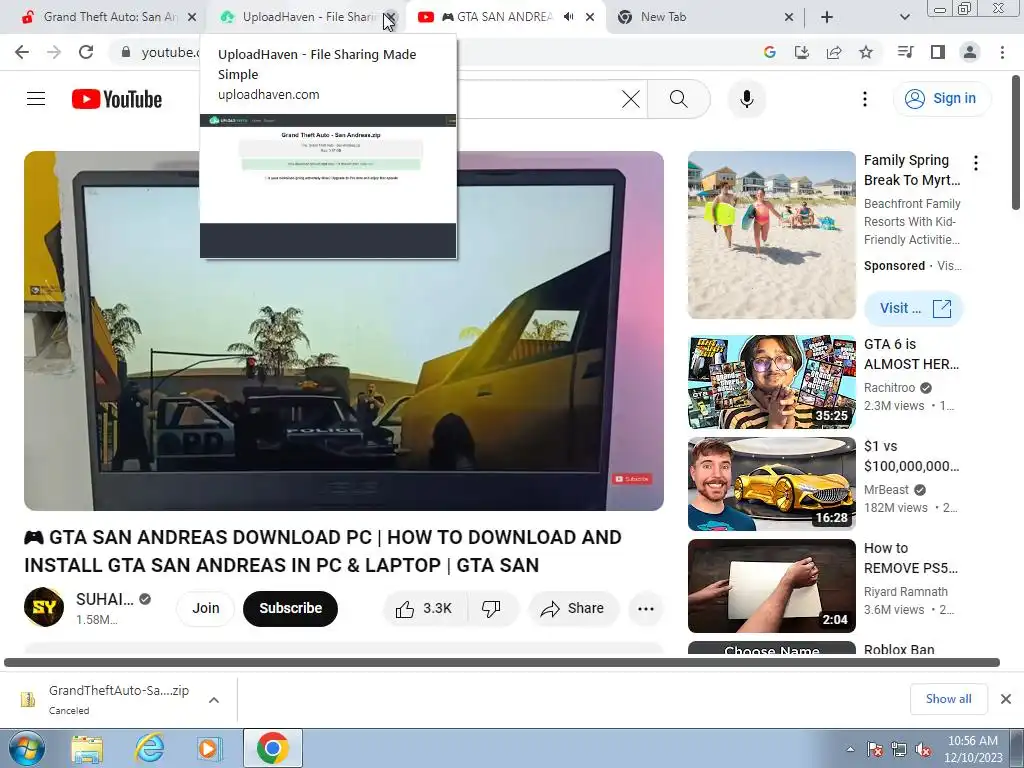Open Windows Media Player taskbar icon
Image resolution: width=1024 pixels, height=768 pixels.
[210, 749]
